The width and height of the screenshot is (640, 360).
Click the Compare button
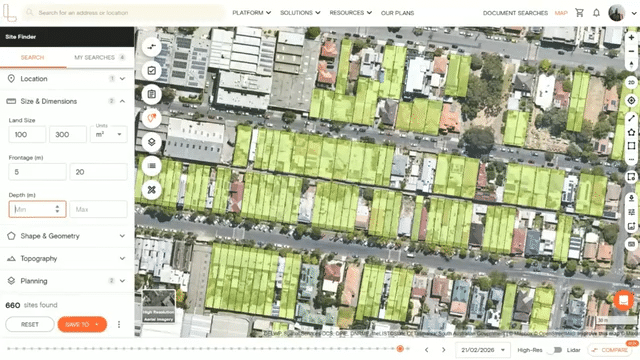tap(611, 350)
